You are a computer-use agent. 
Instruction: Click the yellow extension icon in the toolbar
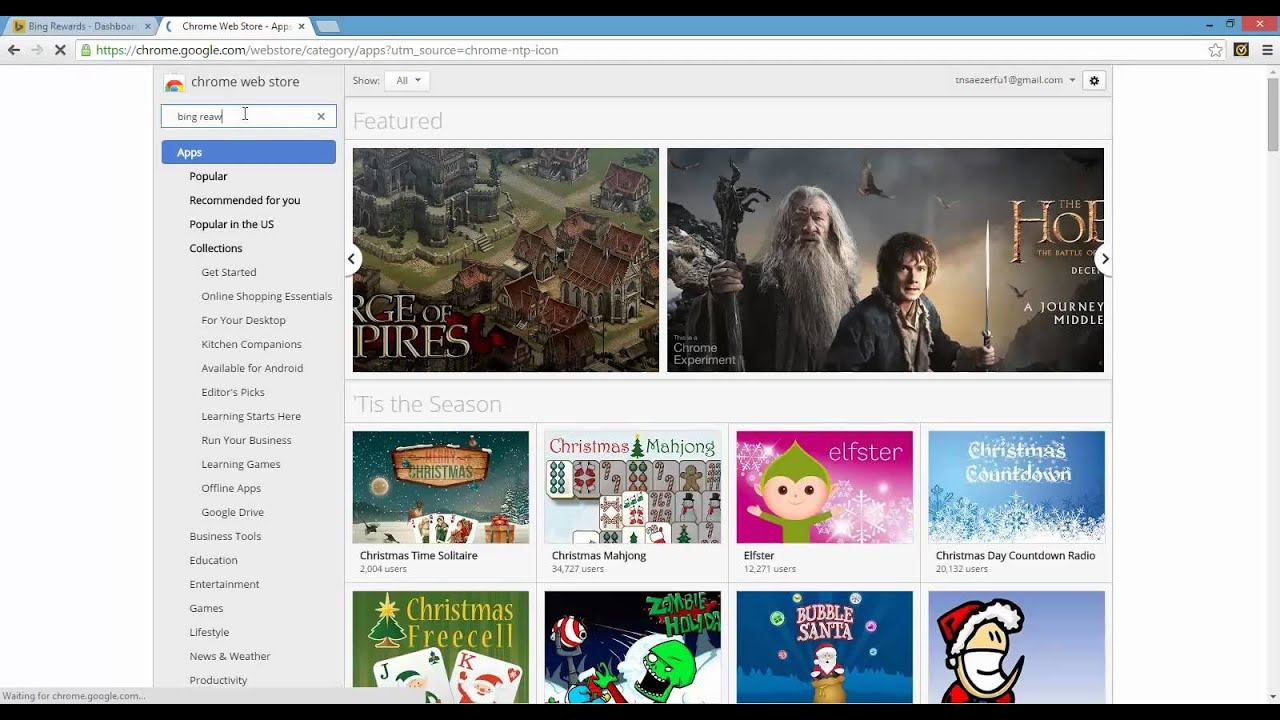[1241, 50]
